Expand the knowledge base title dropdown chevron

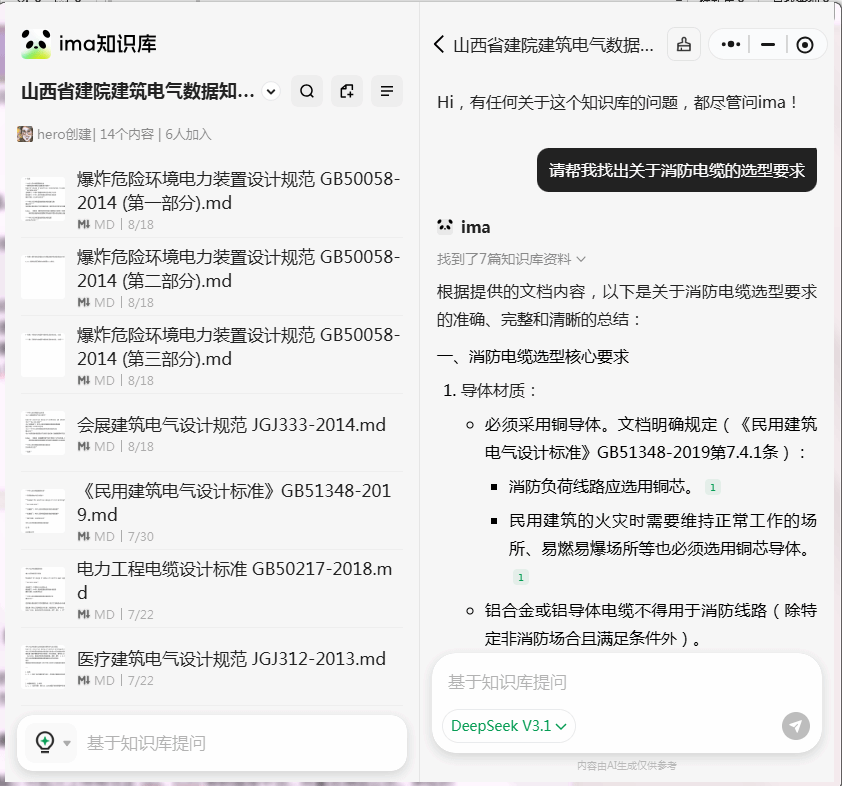pyautogui.click(x=271, y=91)
